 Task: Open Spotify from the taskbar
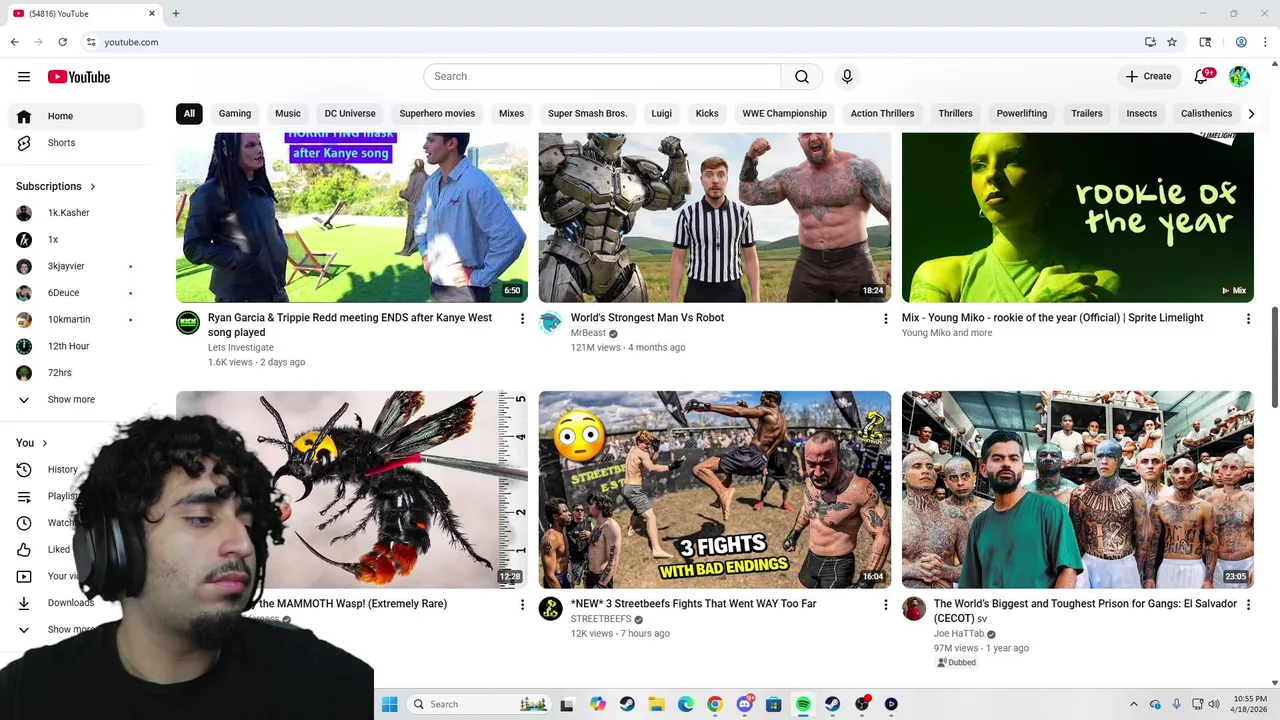803,704
